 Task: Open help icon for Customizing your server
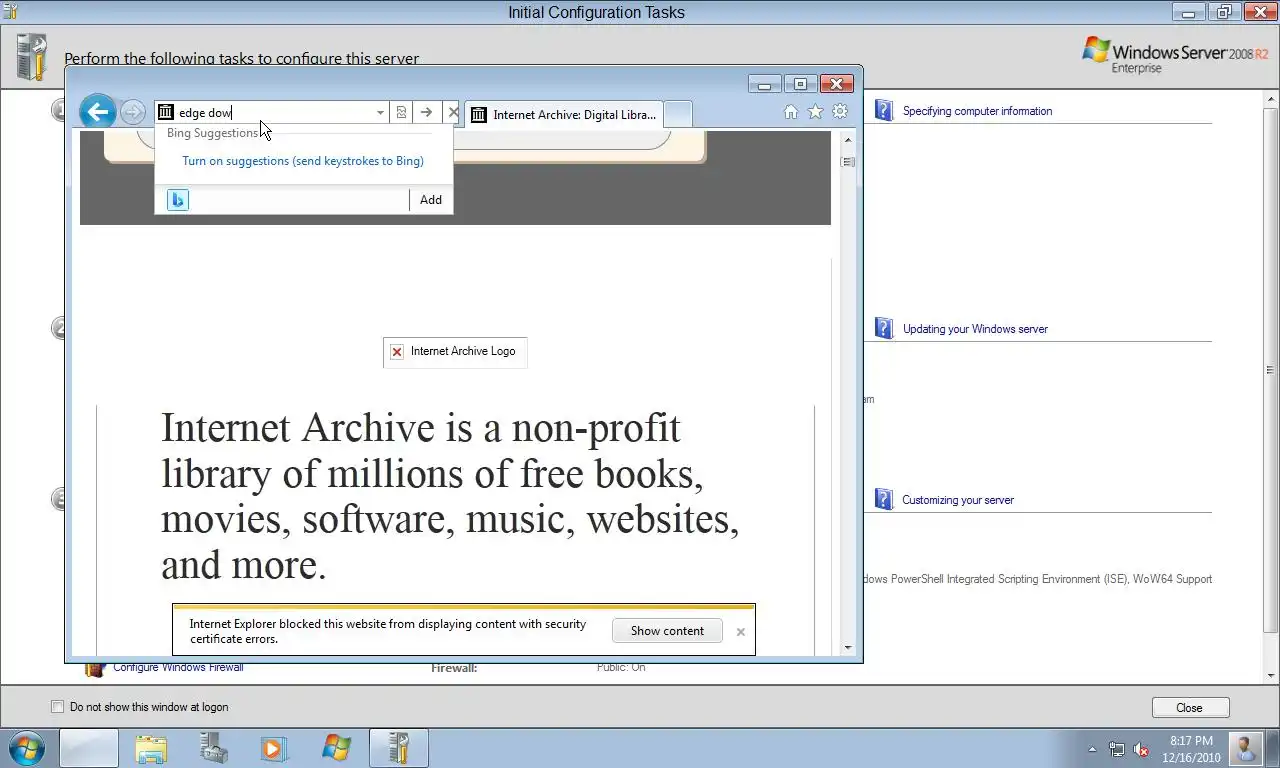(883, 499)
